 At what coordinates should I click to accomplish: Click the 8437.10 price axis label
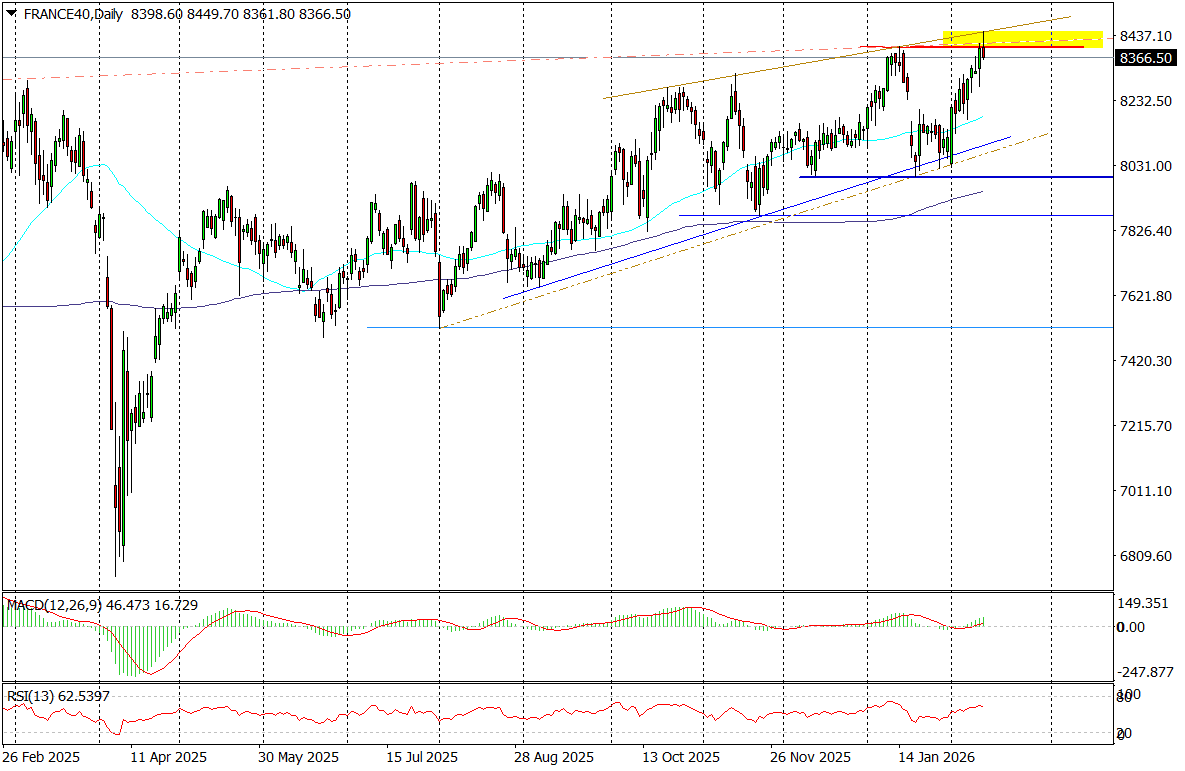pyautogui.click(x=1145, y=36)
